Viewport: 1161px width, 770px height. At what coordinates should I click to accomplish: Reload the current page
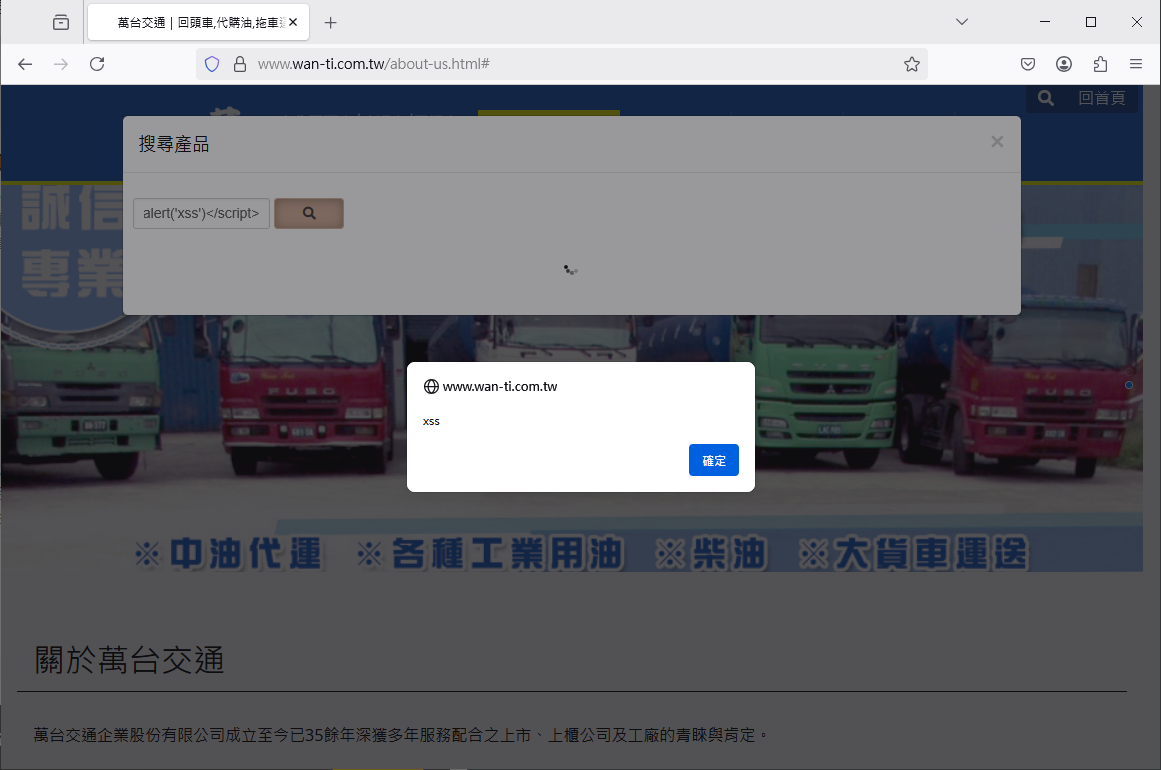coord(97,64)
